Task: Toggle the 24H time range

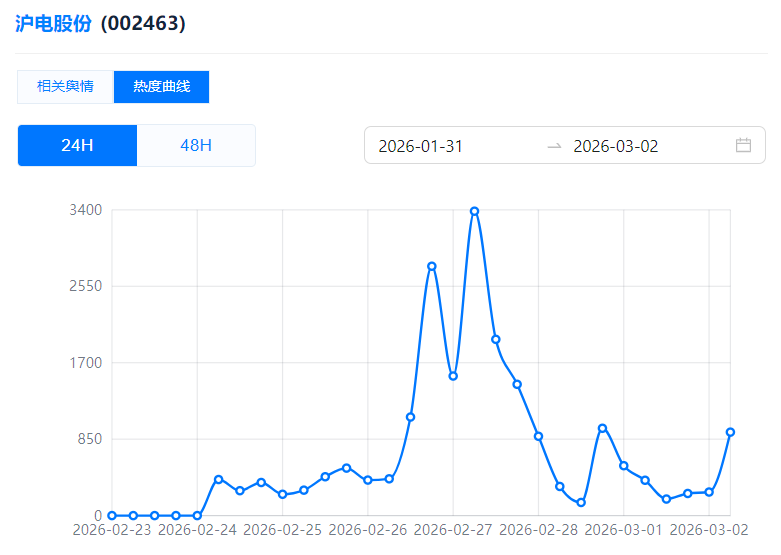Action: pyautogui.click(x=77, y=145)
